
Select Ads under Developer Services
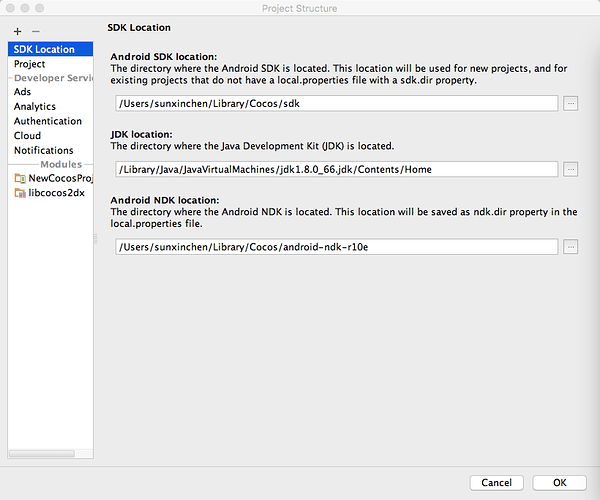coord(22,92)
